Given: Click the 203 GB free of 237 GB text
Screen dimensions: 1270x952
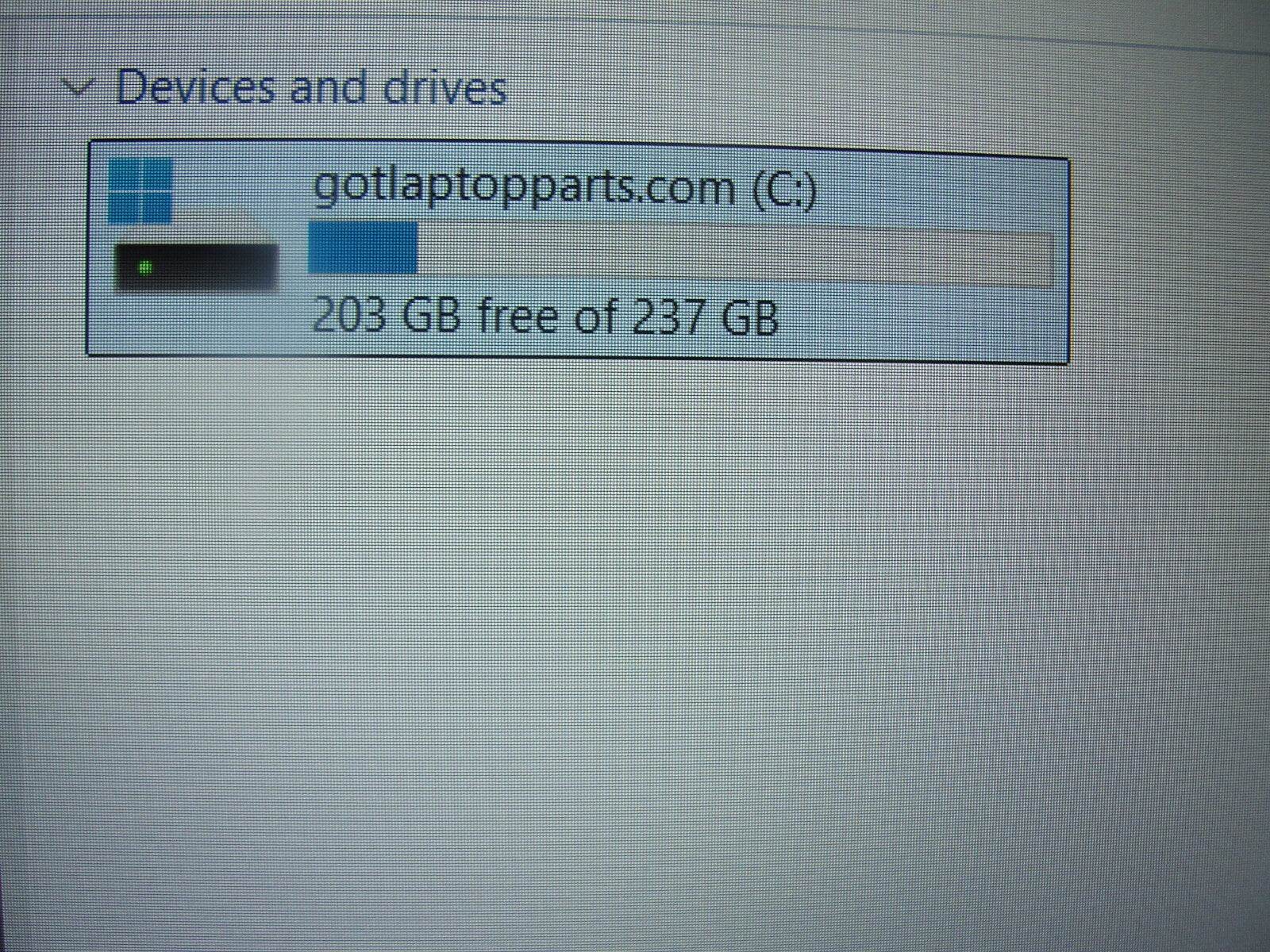Looking at the screenshot, I should 545,317.
